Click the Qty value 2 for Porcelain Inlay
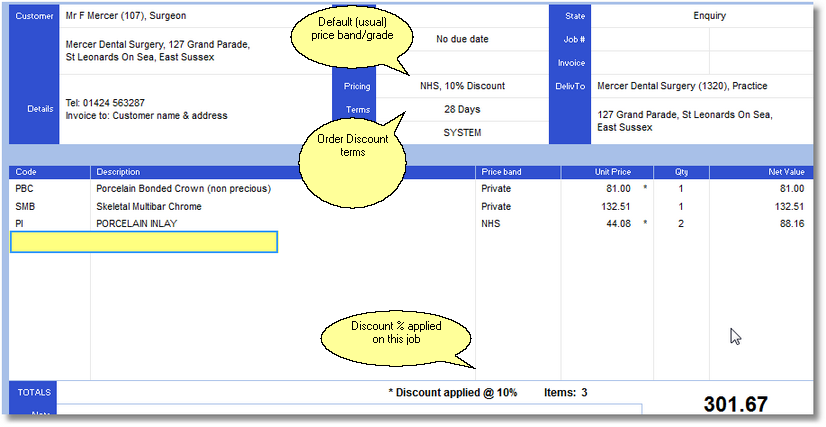 (x=681, y=224)
